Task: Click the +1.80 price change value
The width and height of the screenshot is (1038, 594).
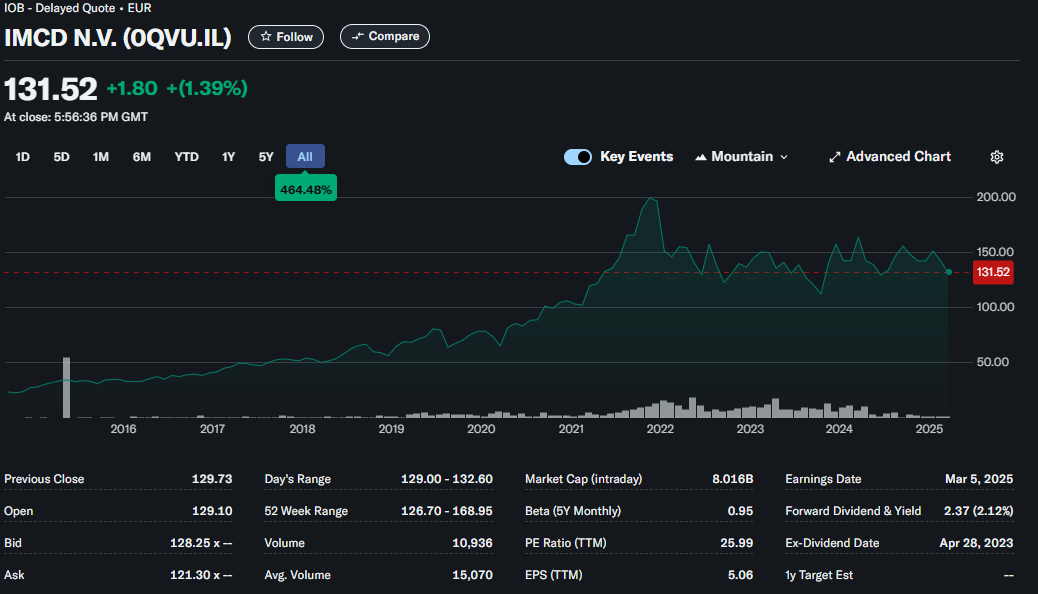Action: click(132, 88)
